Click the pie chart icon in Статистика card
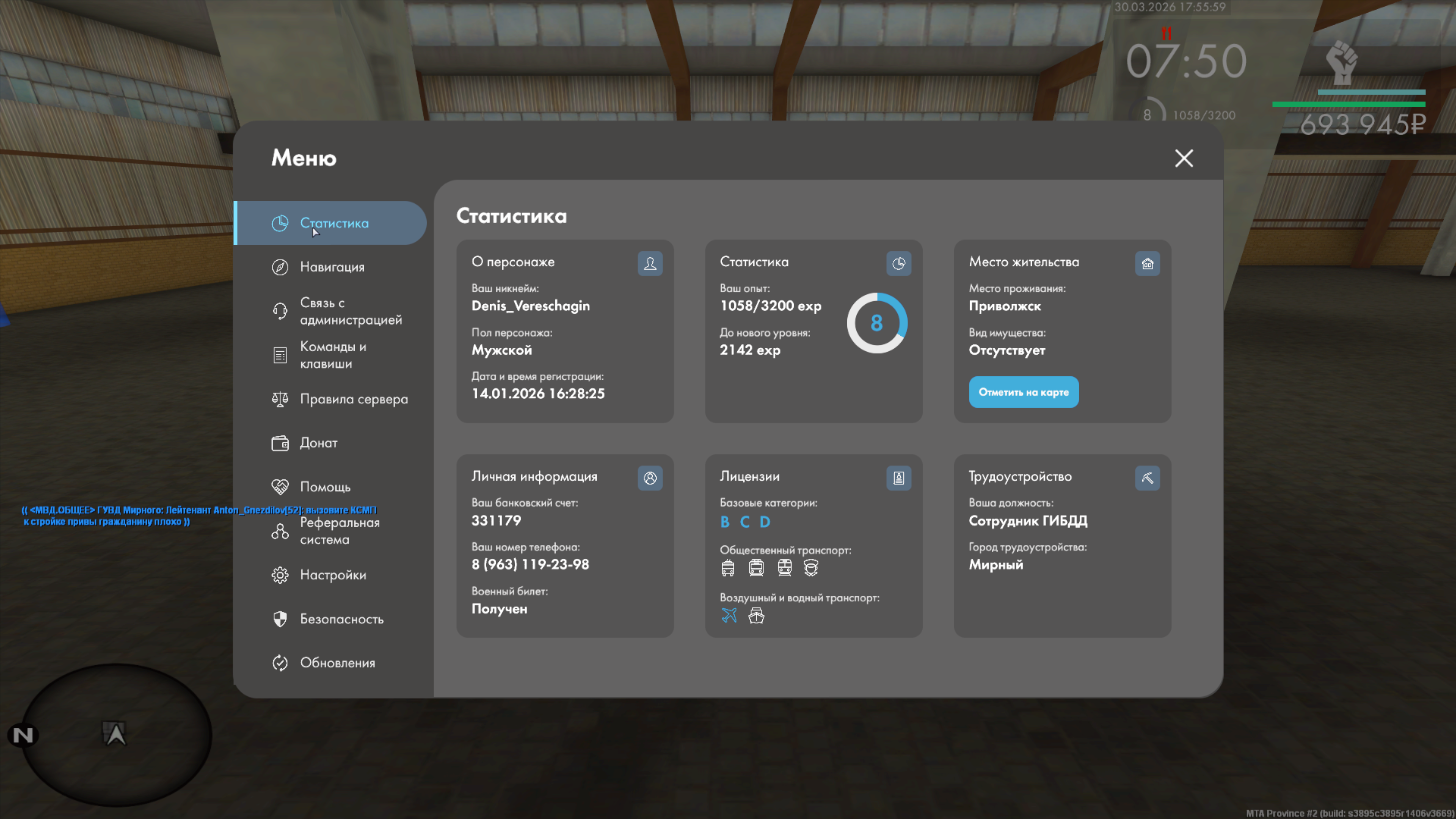Viewport: 1456px width, 819px height. click(899, 263)
